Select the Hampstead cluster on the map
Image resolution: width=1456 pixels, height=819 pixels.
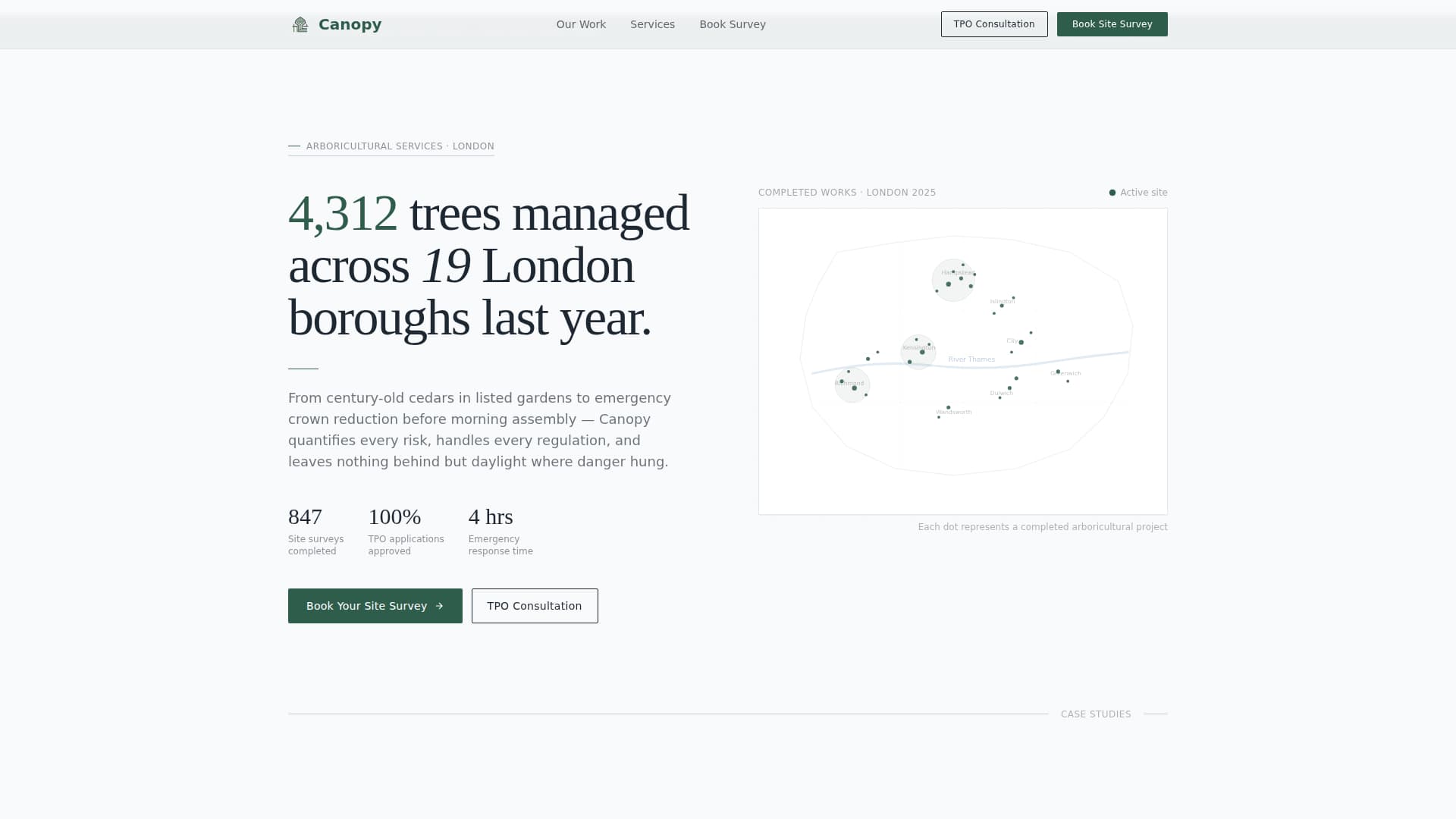pos(953,280)
